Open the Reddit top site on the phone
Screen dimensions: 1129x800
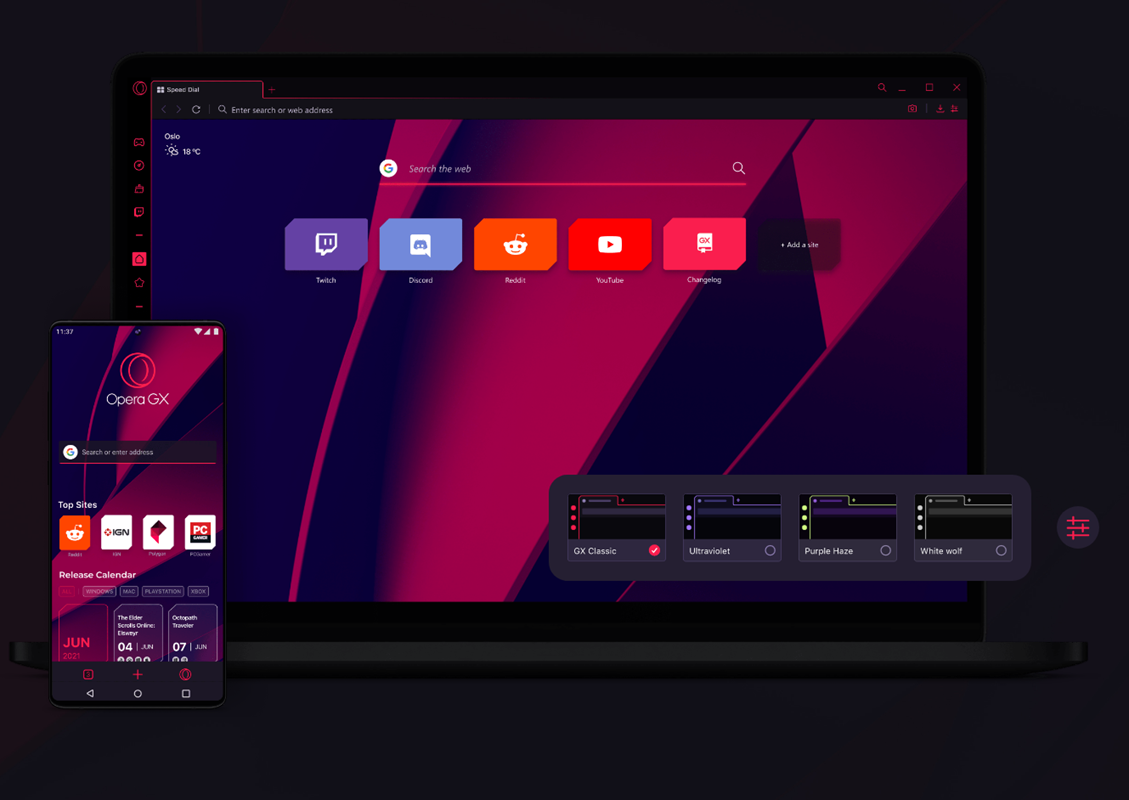pos(75,532)
